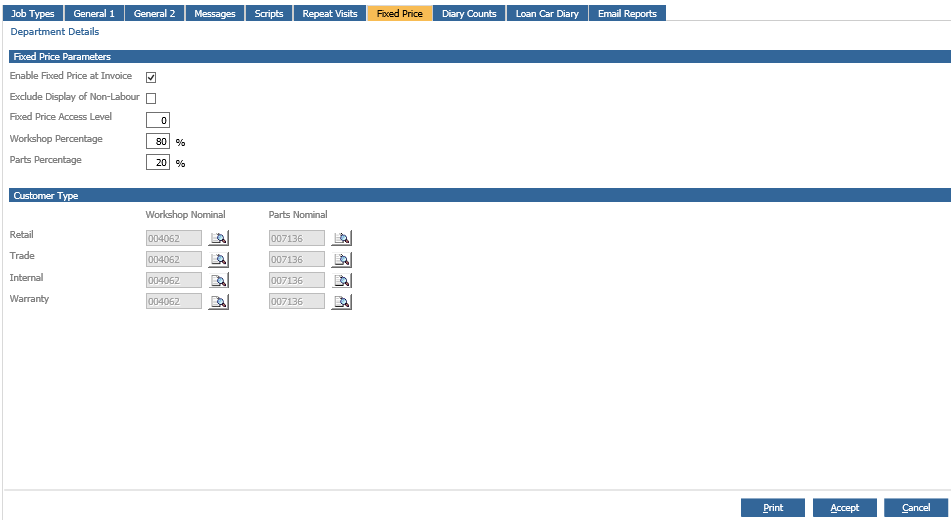Click the Accept button
The image size is (951, 520).
click(x=844, y=508)
